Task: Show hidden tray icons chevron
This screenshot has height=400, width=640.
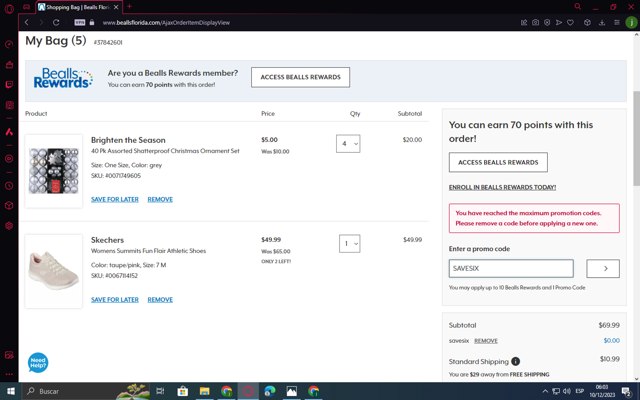Action: click(545, 391)
